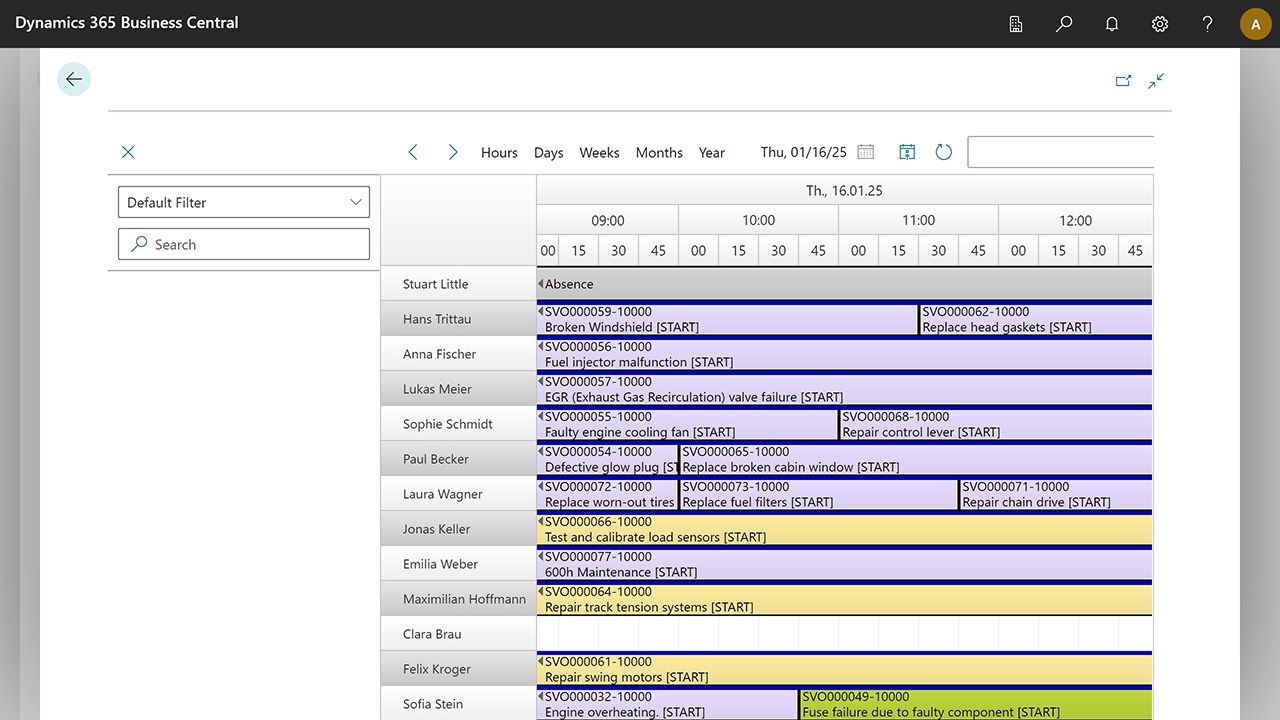
Task: Go to the next period with the right chevron
Action: [452, 151]
